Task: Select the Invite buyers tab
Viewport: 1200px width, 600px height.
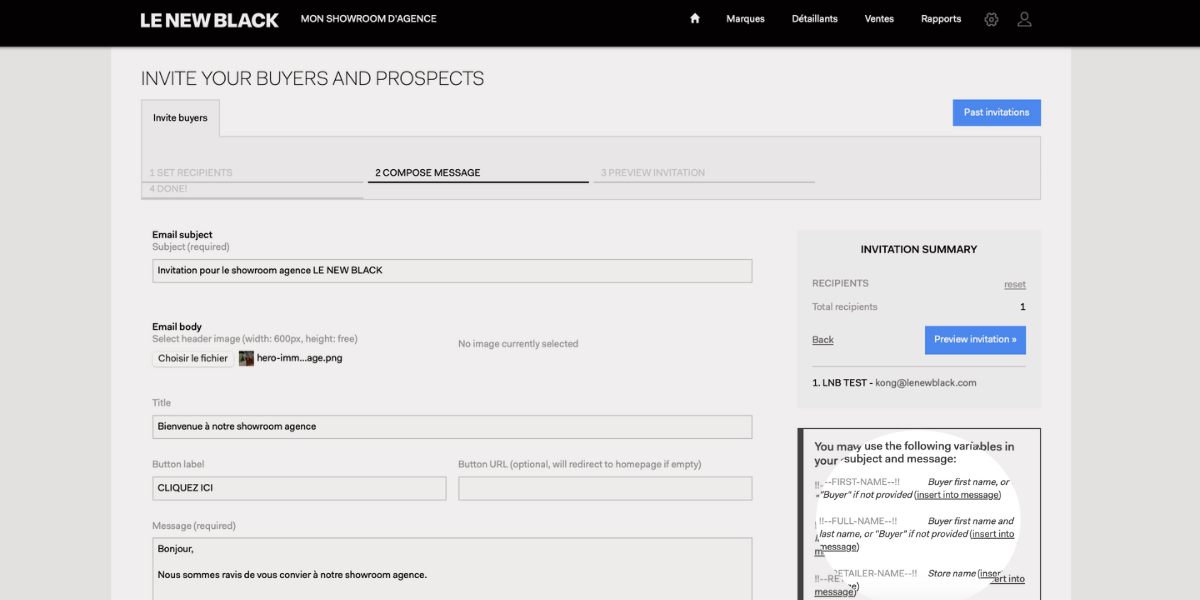Action: [x=180, y=118]
